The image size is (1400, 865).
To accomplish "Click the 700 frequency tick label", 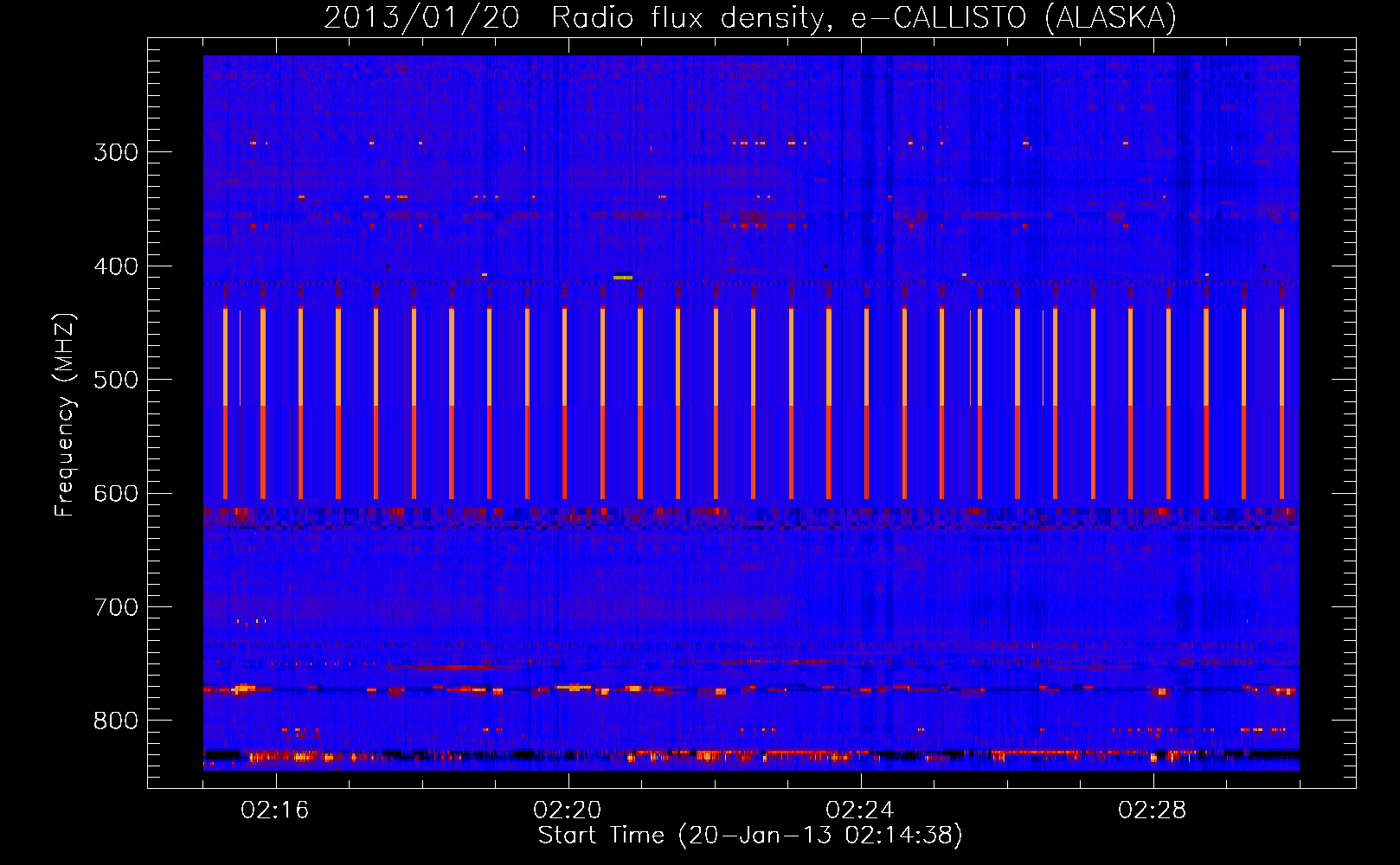I will click(116, 607).
